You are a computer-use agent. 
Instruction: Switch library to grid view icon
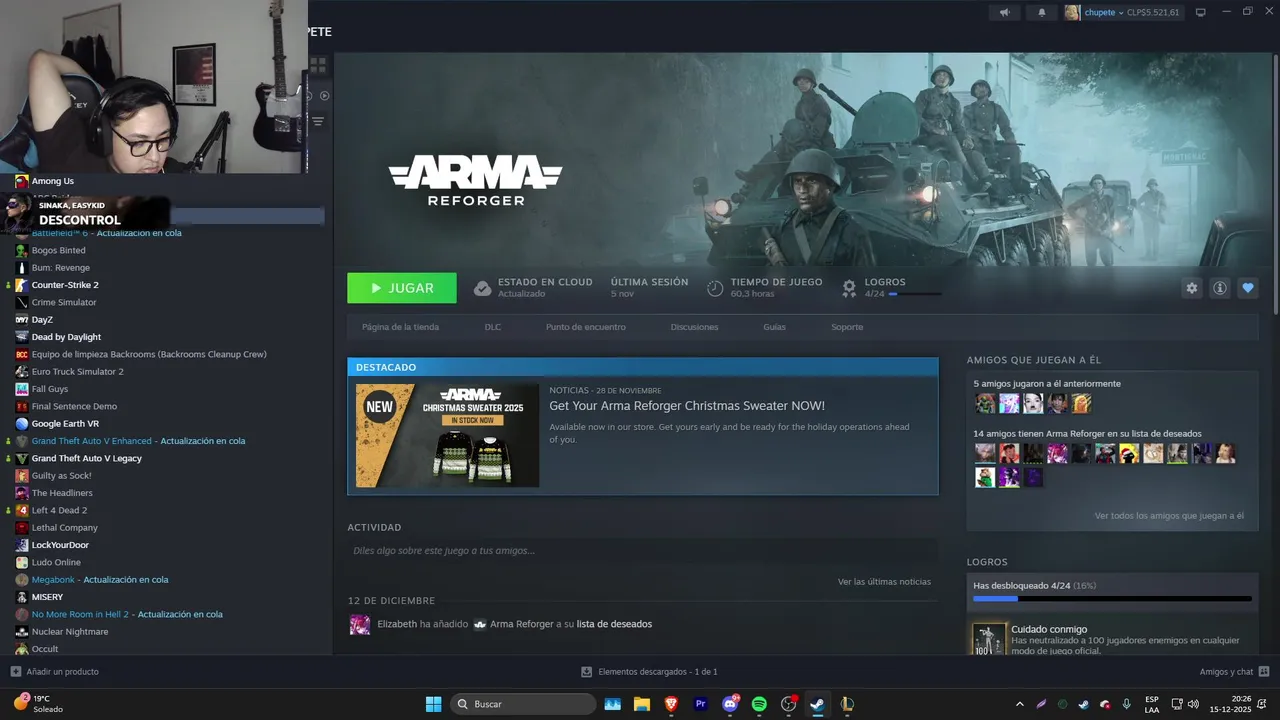pos(318,65)
